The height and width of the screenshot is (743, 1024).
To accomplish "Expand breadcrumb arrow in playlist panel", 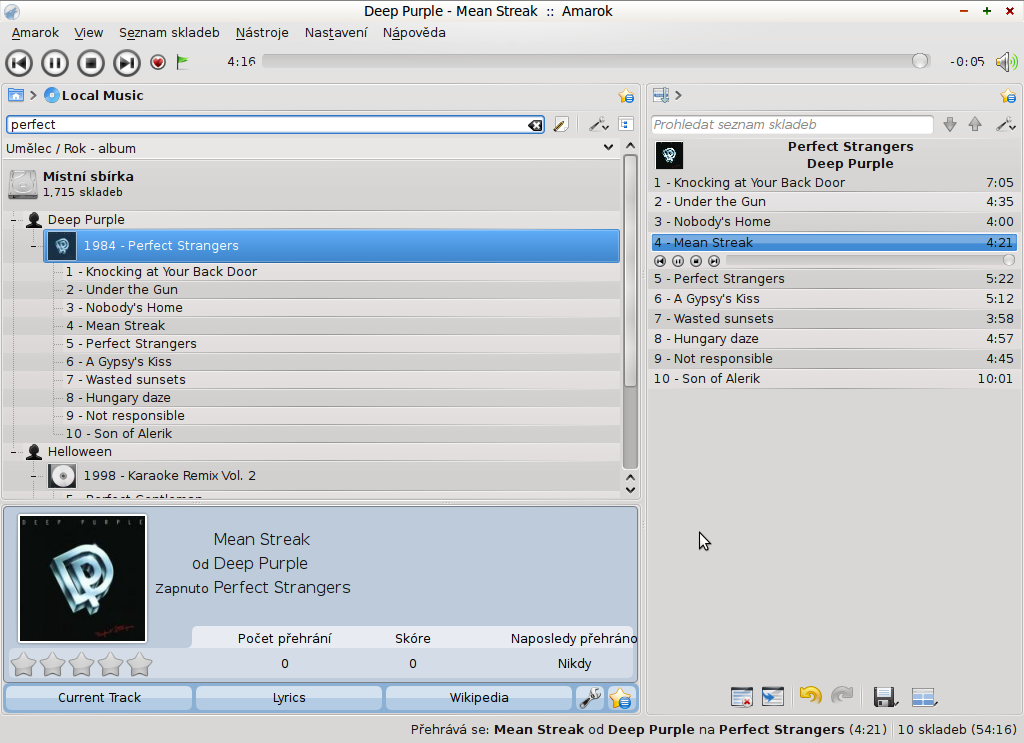I will pyautogui.click(x=679, y=95).
